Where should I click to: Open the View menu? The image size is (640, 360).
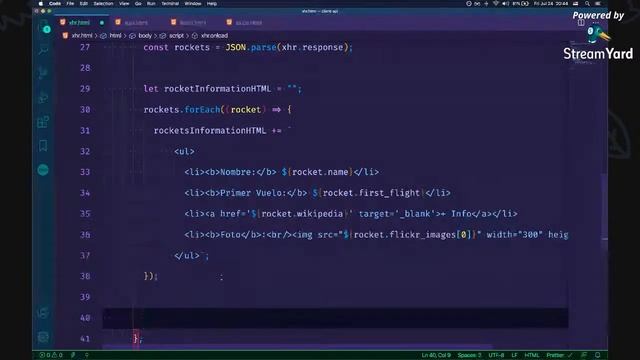click(124, 3)
